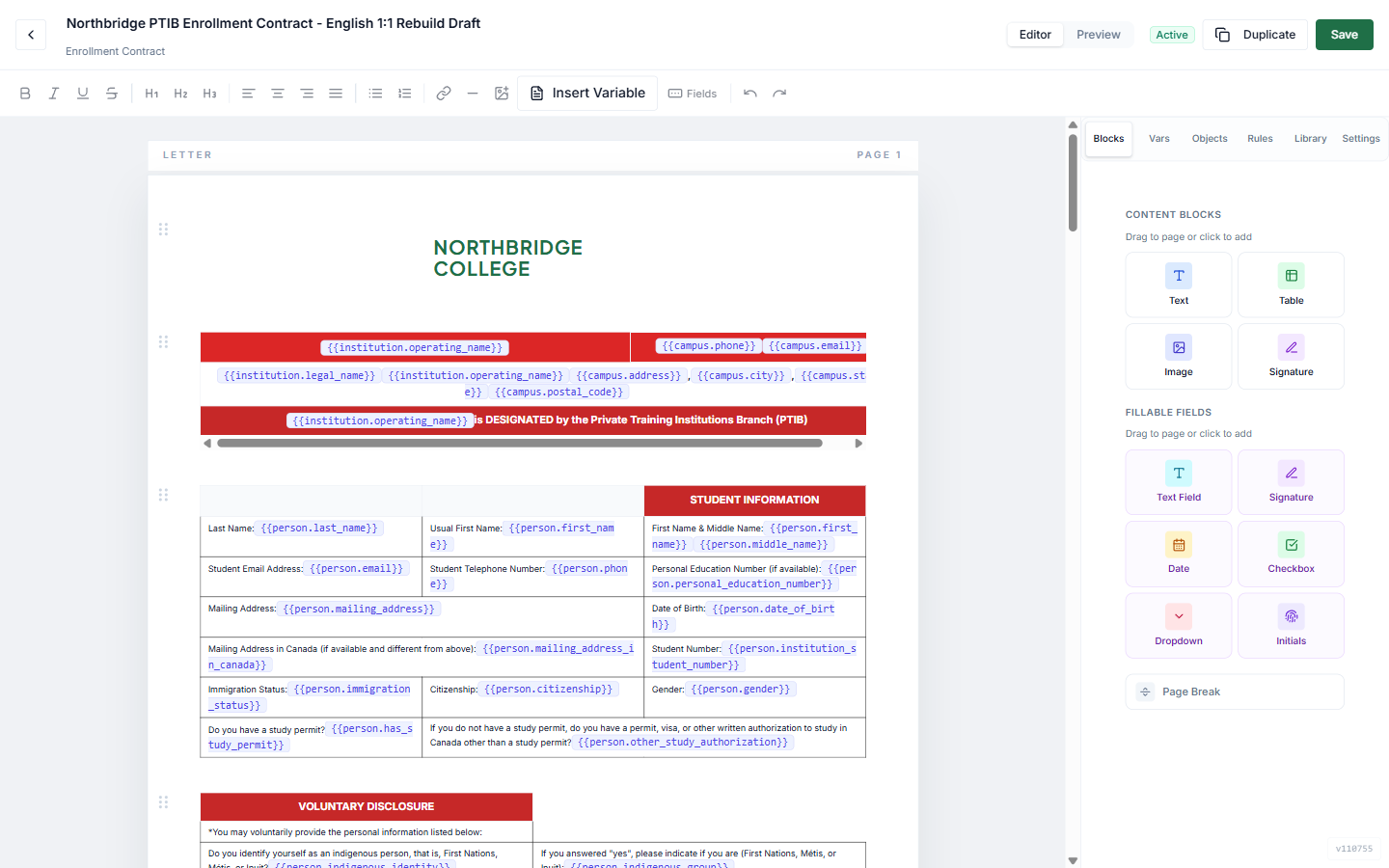The height and width of the screenshot is (868, 1389).
Task: Insert a Page Break block
Action: [1235, 692]
